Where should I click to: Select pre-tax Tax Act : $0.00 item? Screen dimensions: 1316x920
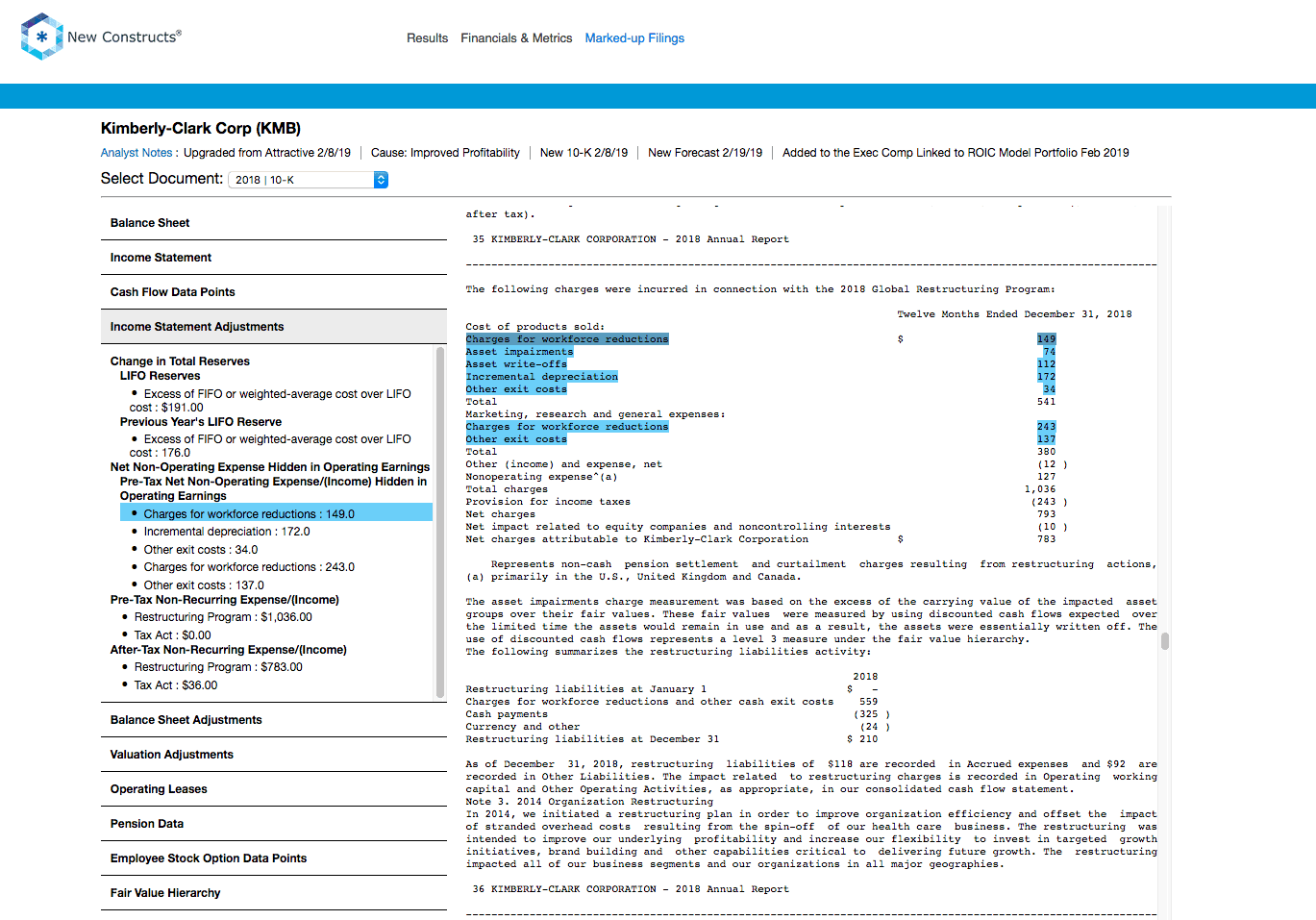[173, 635]
